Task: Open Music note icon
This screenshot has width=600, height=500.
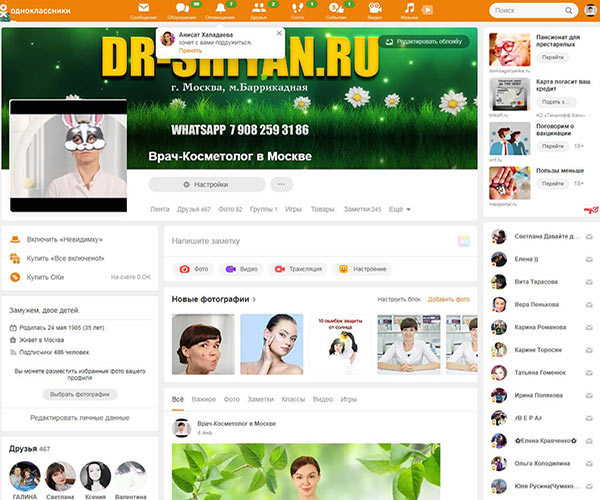Action: pyautogui.click(x=409, y=8)
